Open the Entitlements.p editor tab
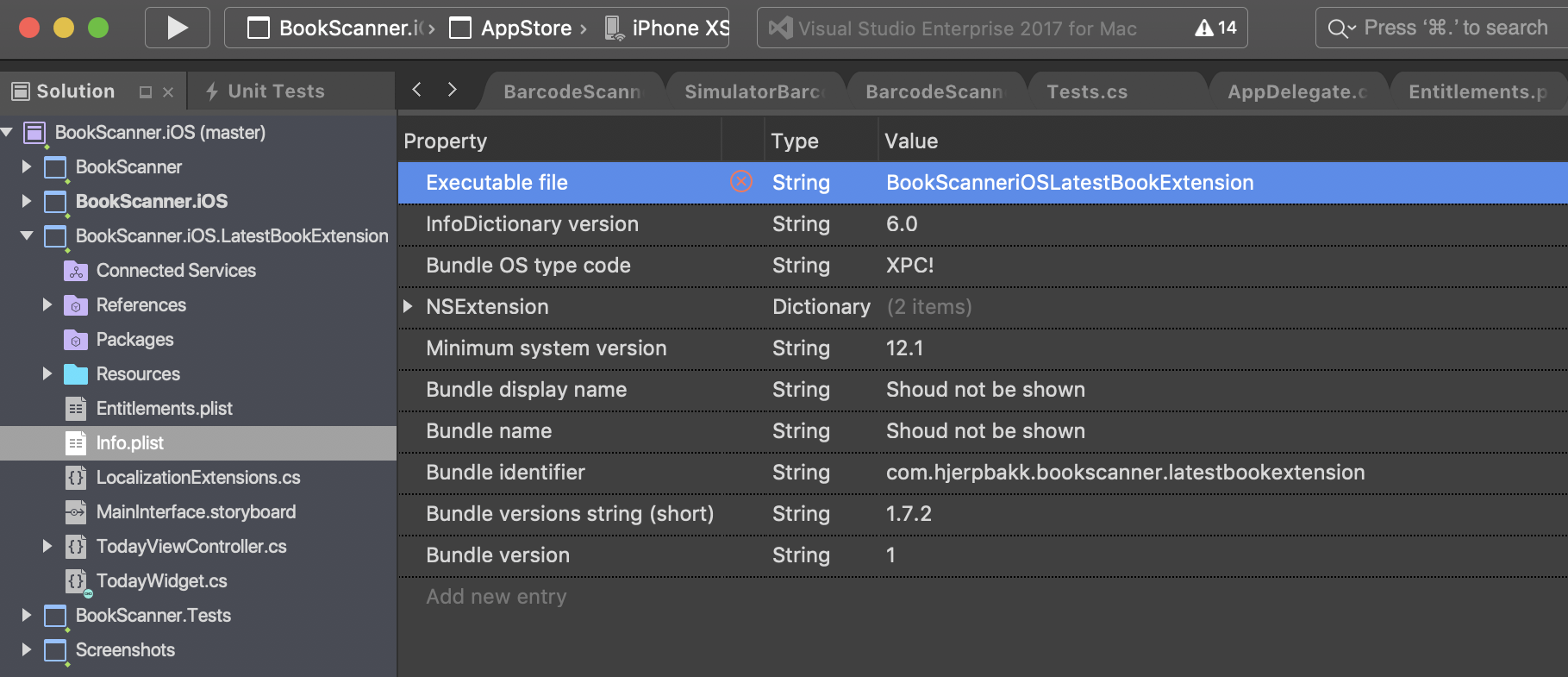 1477,92
